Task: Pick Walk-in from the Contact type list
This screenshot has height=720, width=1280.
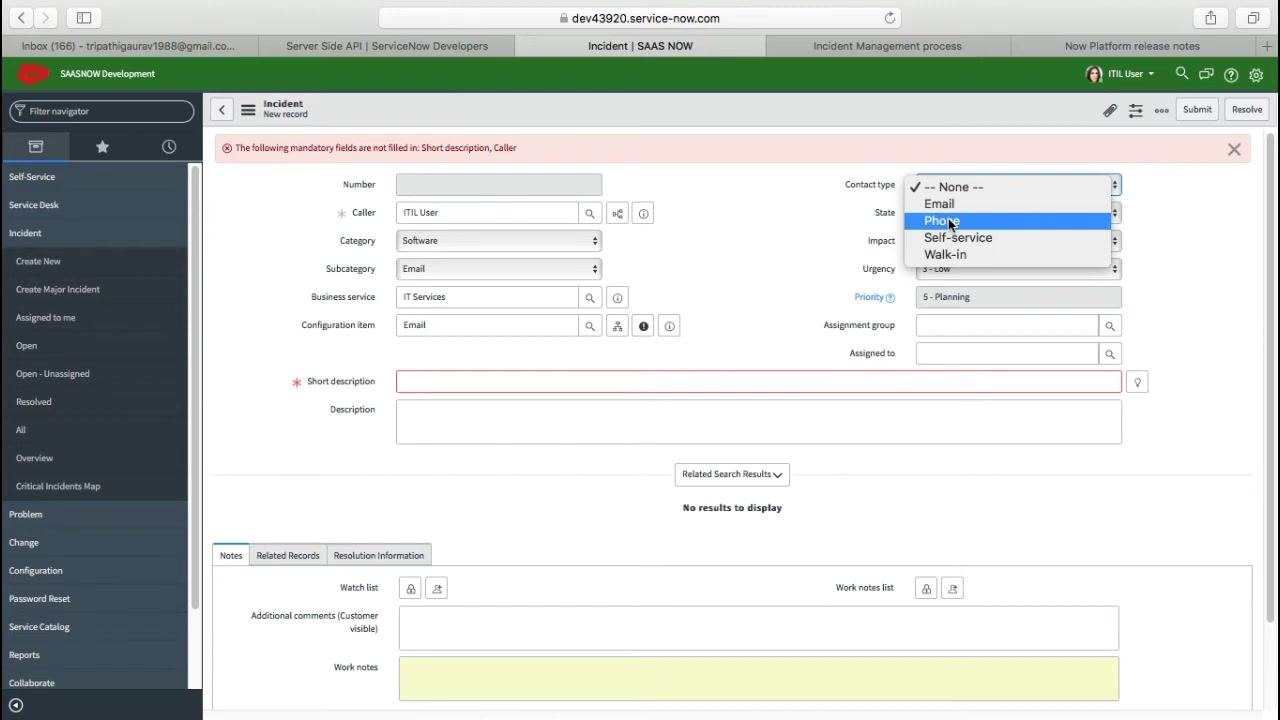Action: (x=1008, y=255)
